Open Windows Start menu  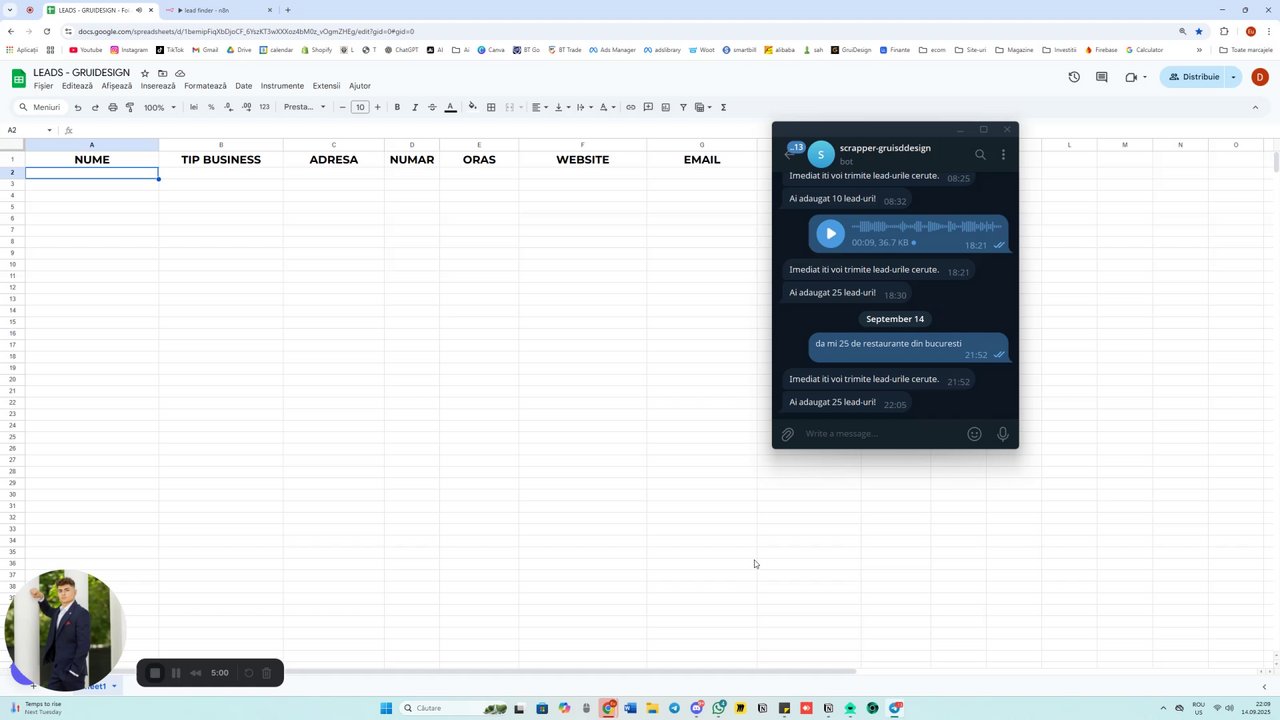tap(386, 708)
